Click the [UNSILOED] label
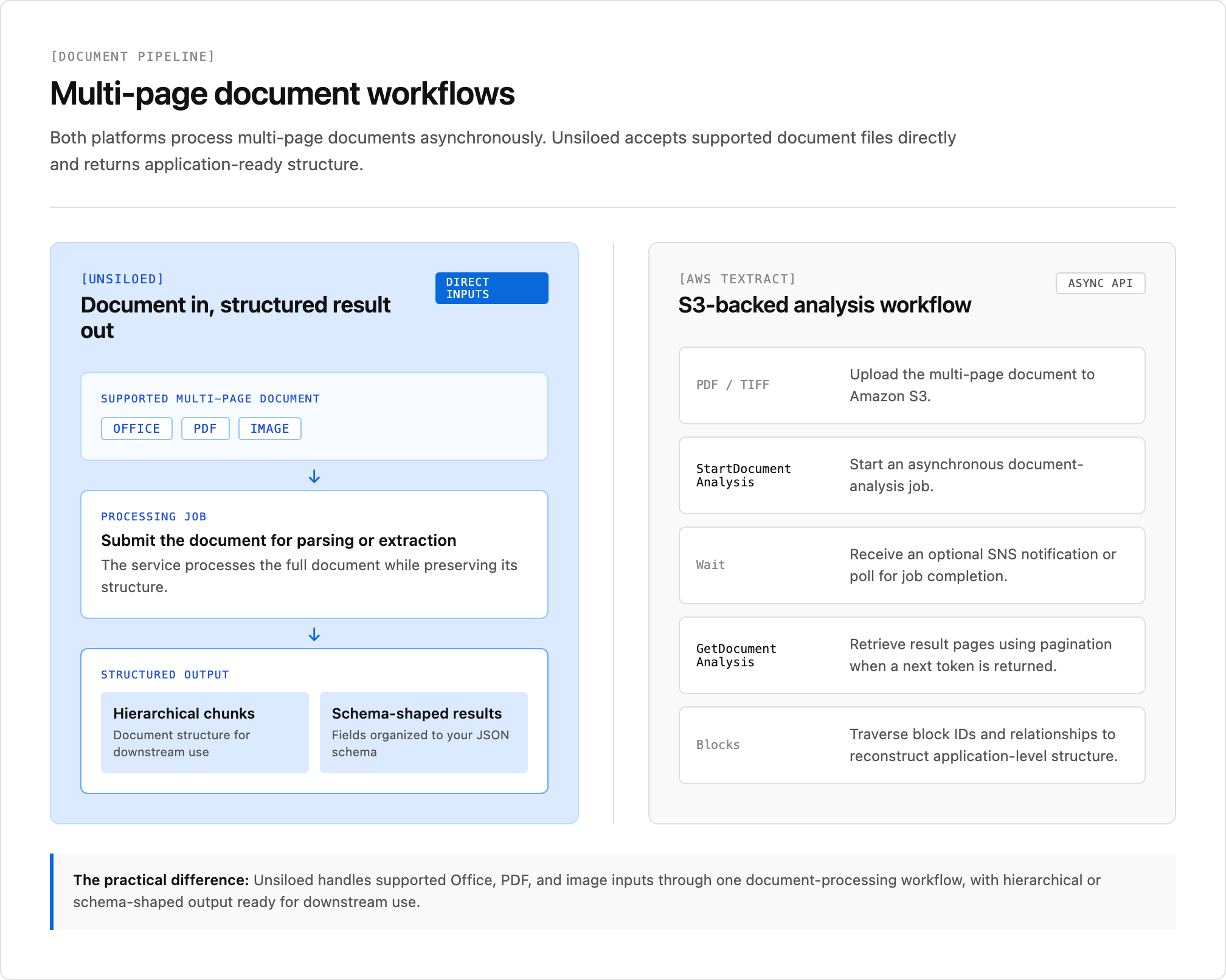The height and width of the screenshot is (980, 1226). click(122, 279)
